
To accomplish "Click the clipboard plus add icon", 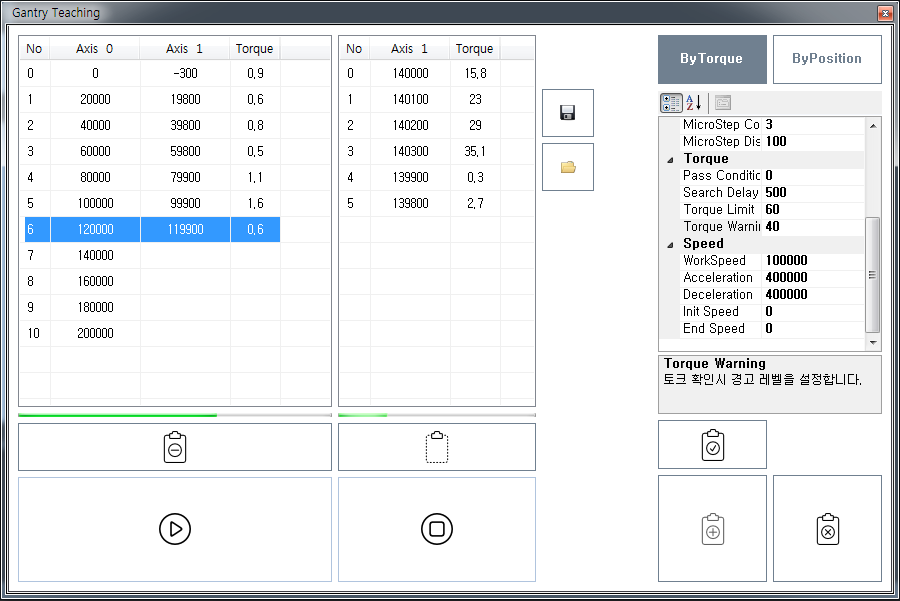I will tap(712, 529).
